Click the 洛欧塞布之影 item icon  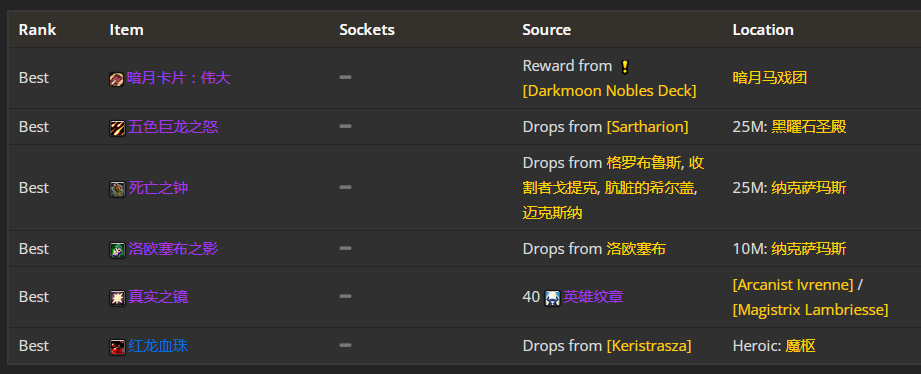pos(117,250)
